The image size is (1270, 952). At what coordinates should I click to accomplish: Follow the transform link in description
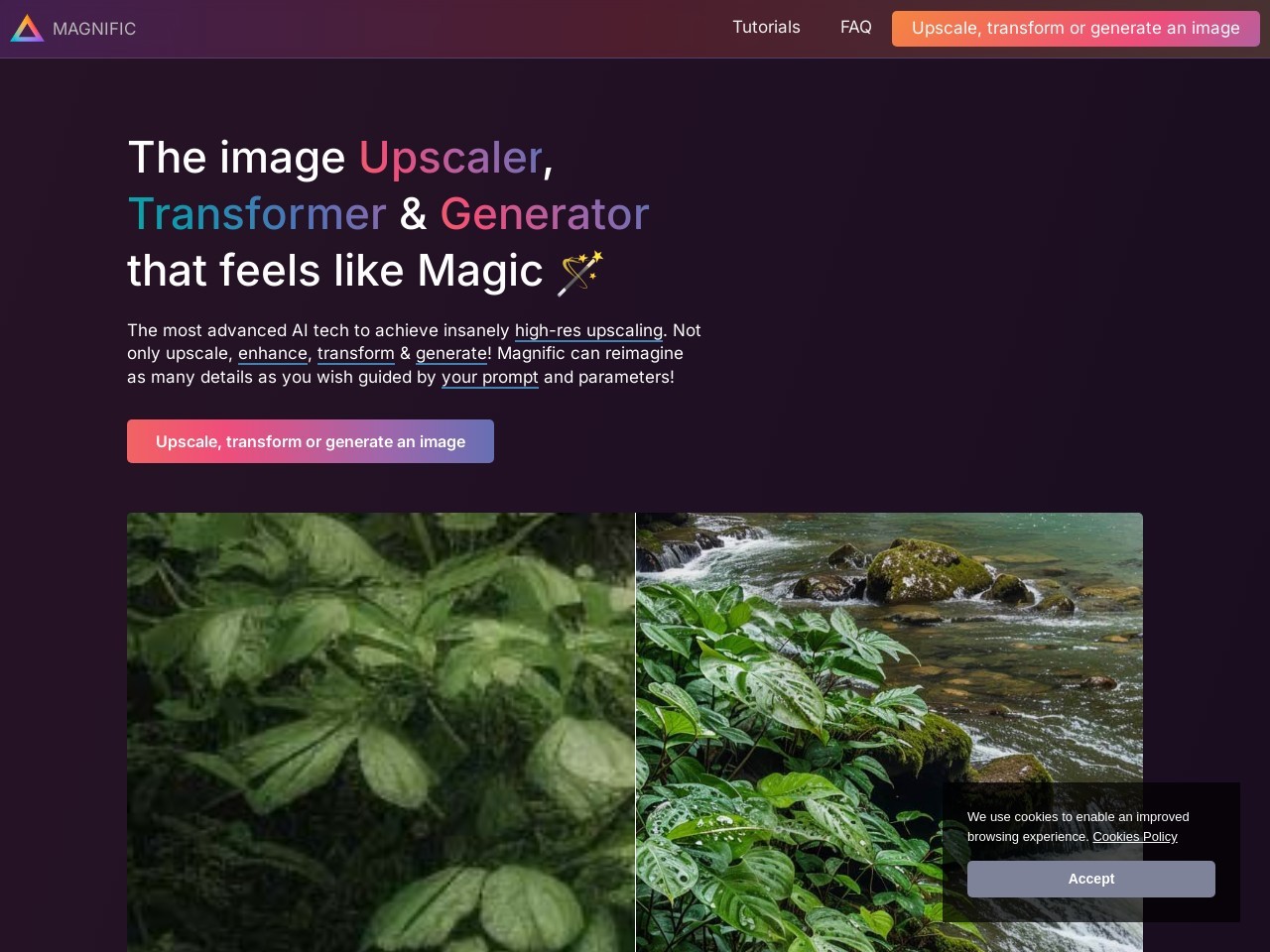pos(356,353)
